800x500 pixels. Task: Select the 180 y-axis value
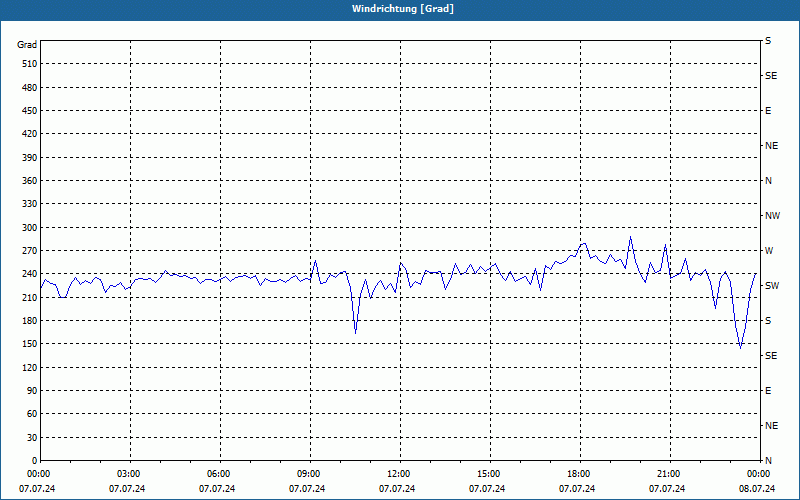pos(30,320)
